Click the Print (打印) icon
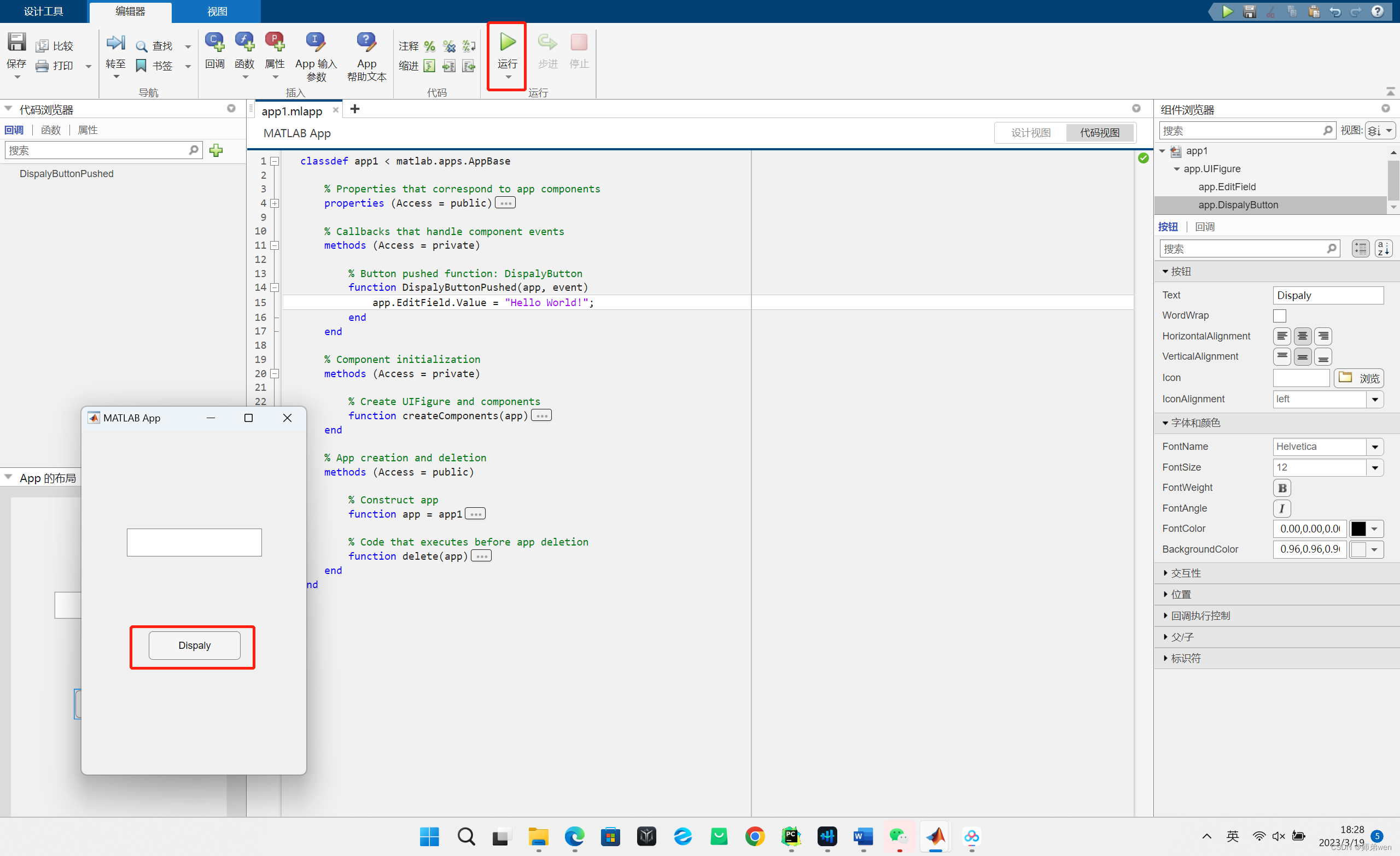 42,66
